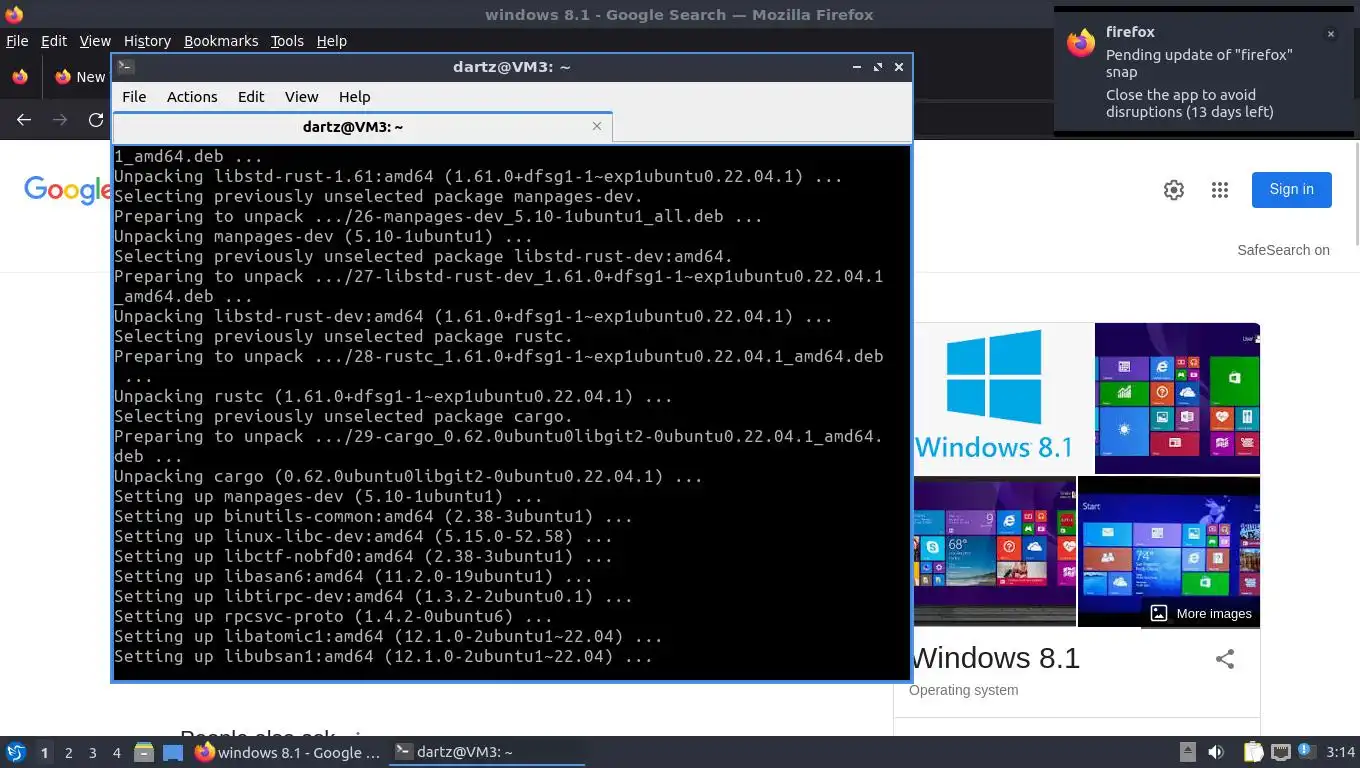Open the file manager taskbar icon

[x=144, y=752]
